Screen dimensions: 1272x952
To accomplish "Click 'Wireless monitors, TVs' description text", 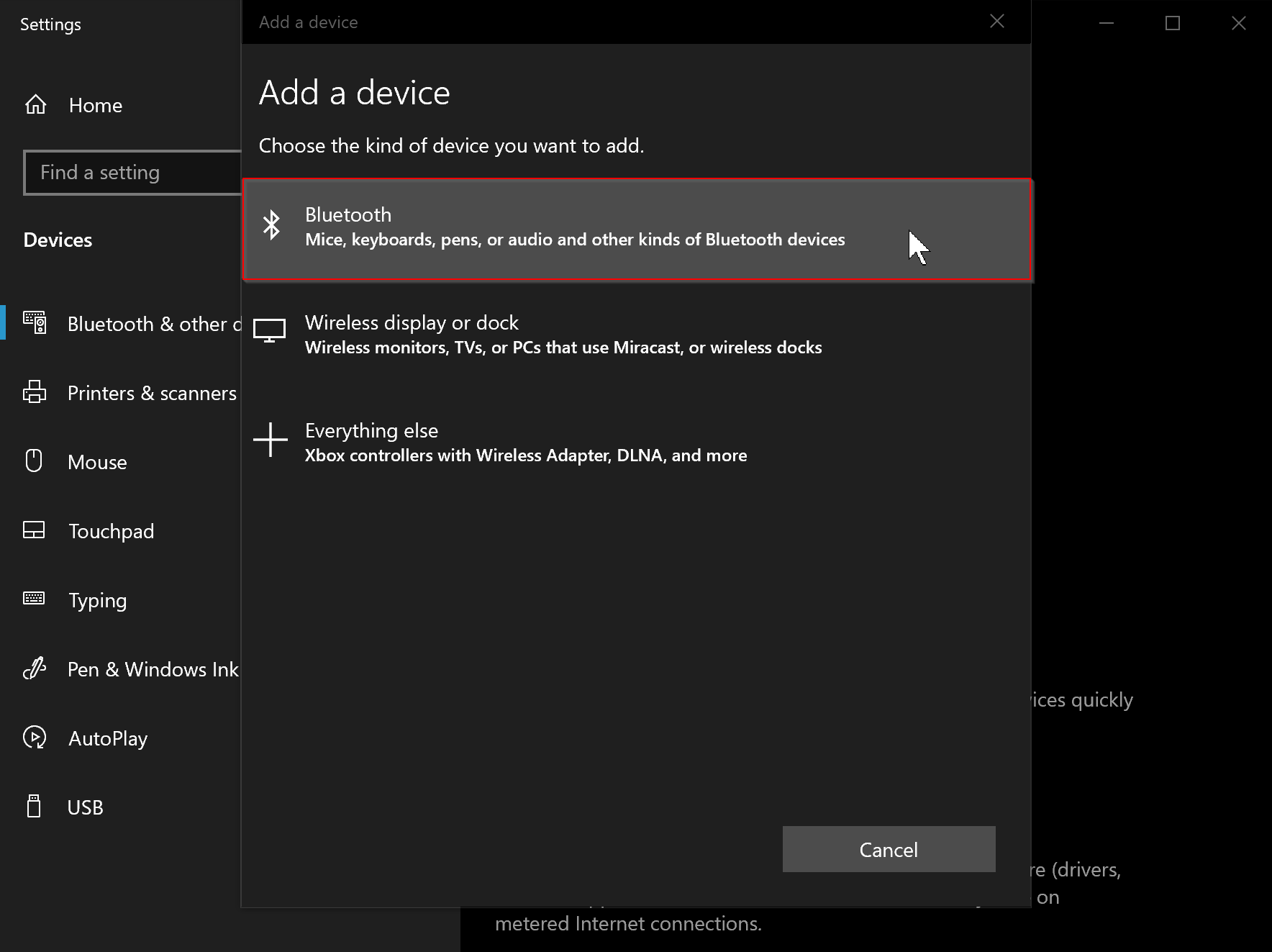I will (x=563, y=348).
